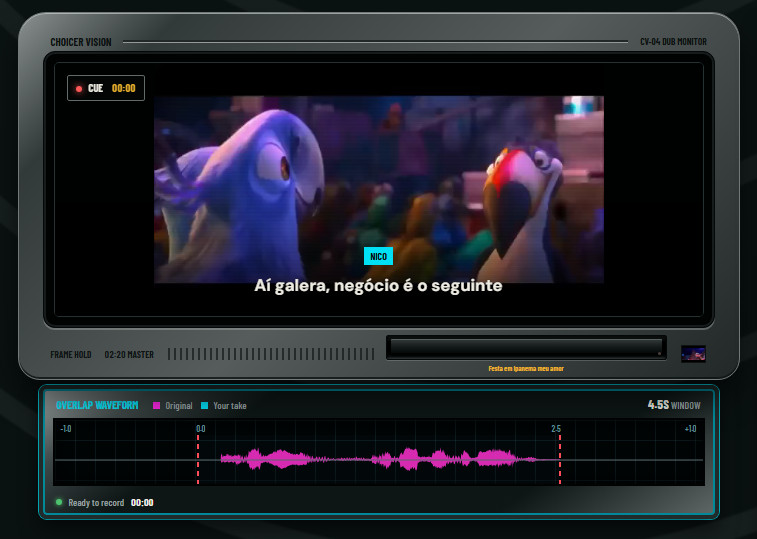757x539 pixels.
Task: Click the CHOICER VISION brand label
Action: 81,43
